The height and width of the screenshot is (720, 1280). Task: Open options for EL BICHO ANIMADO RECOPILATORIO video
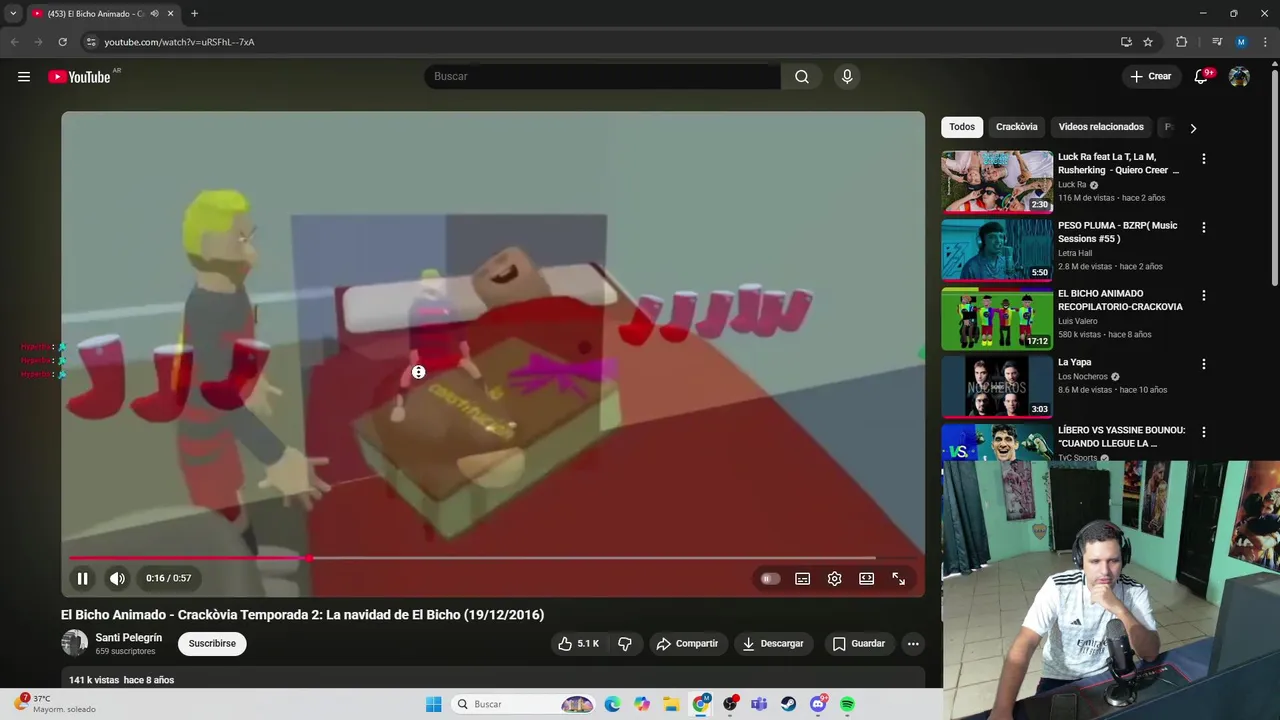1204,296
